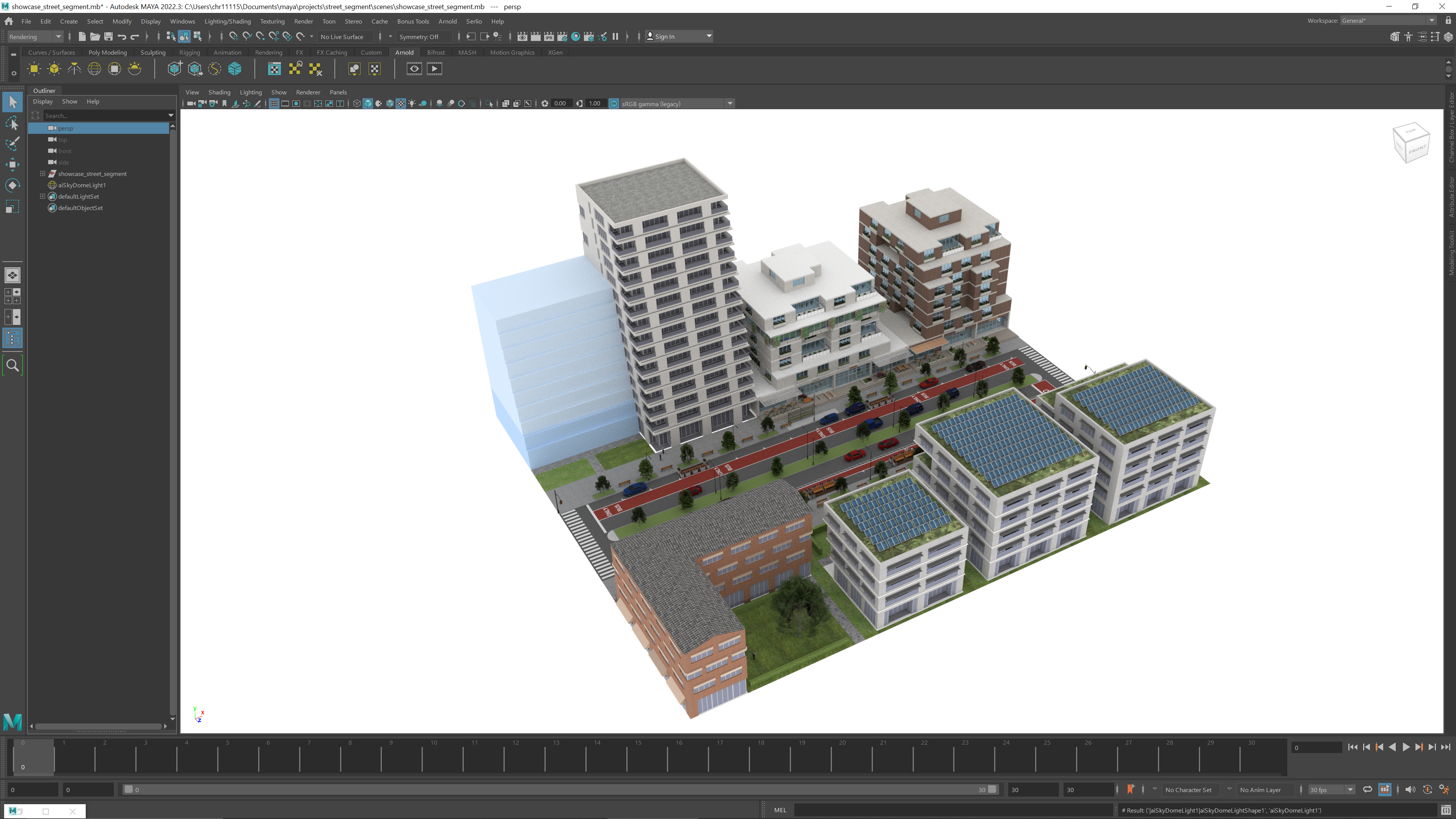Toggle audio mute speaker icon

tap(1410, 789)
